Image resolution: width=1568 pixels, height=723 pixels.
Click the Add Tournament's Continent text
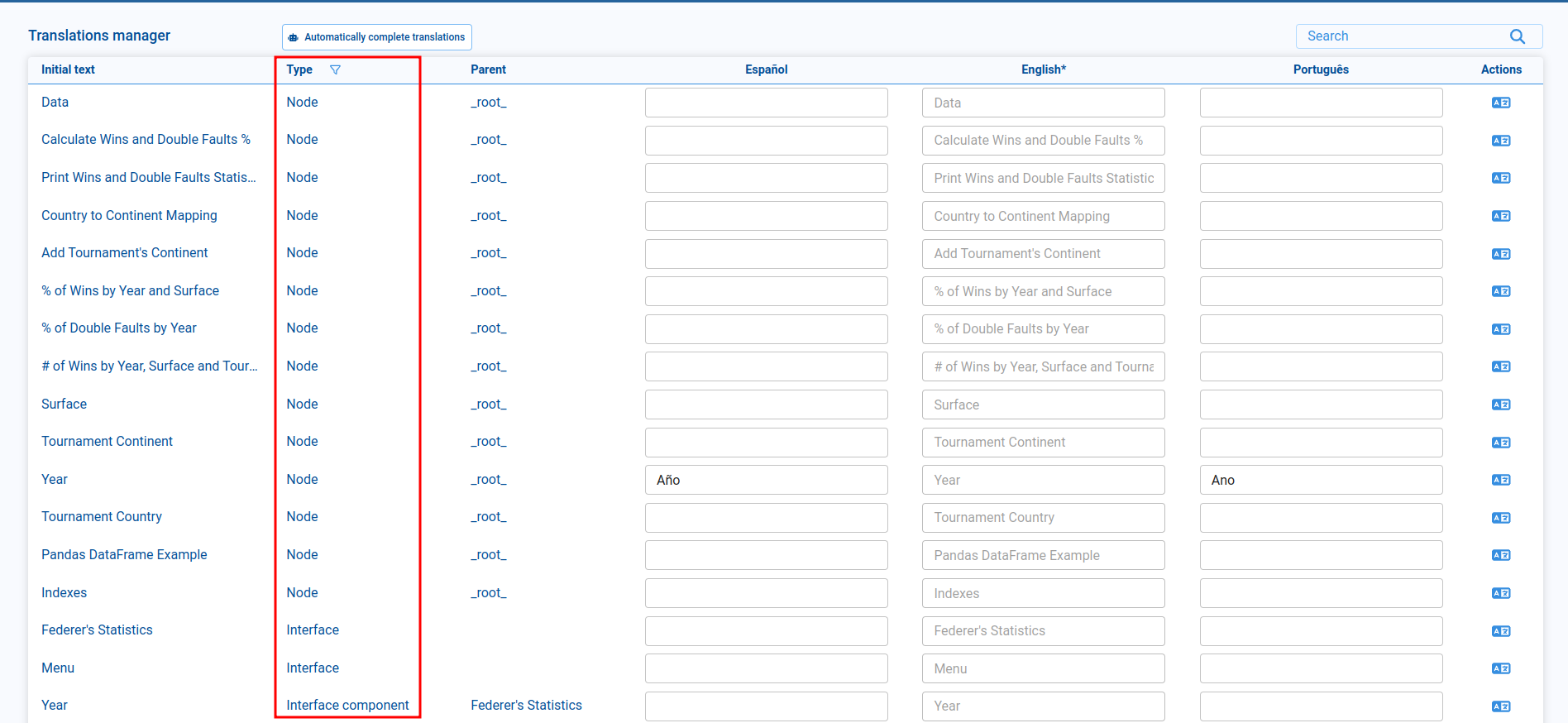[x=124, y=253]
